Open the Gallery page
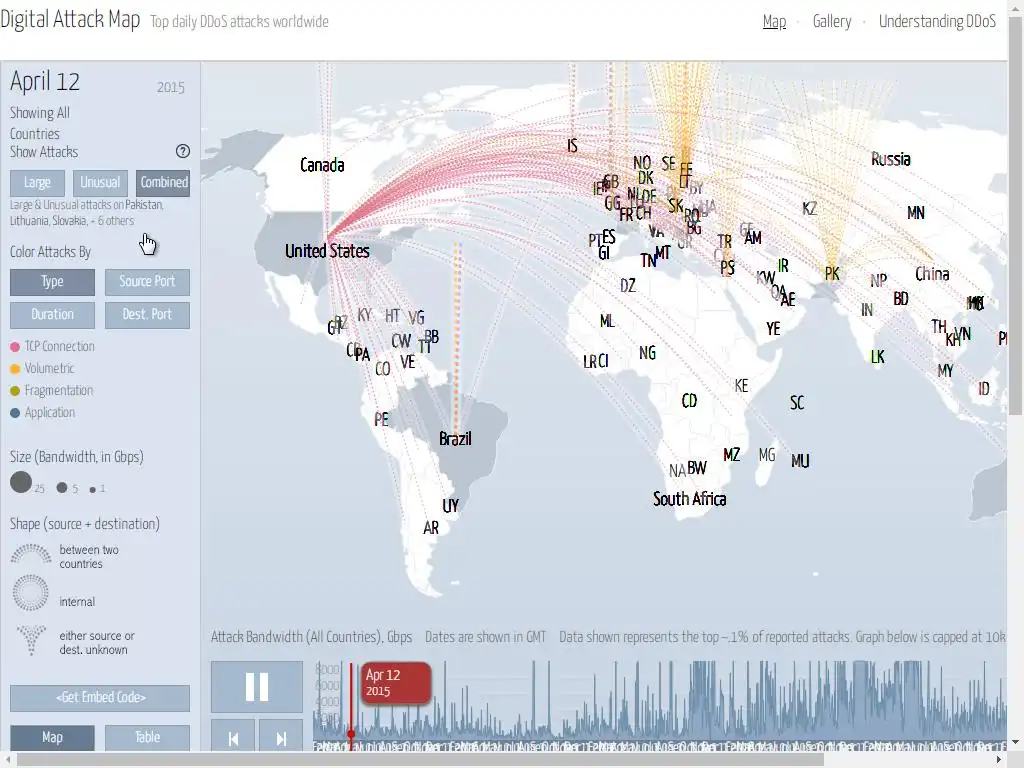The image size is (1024, 768). 832,22
